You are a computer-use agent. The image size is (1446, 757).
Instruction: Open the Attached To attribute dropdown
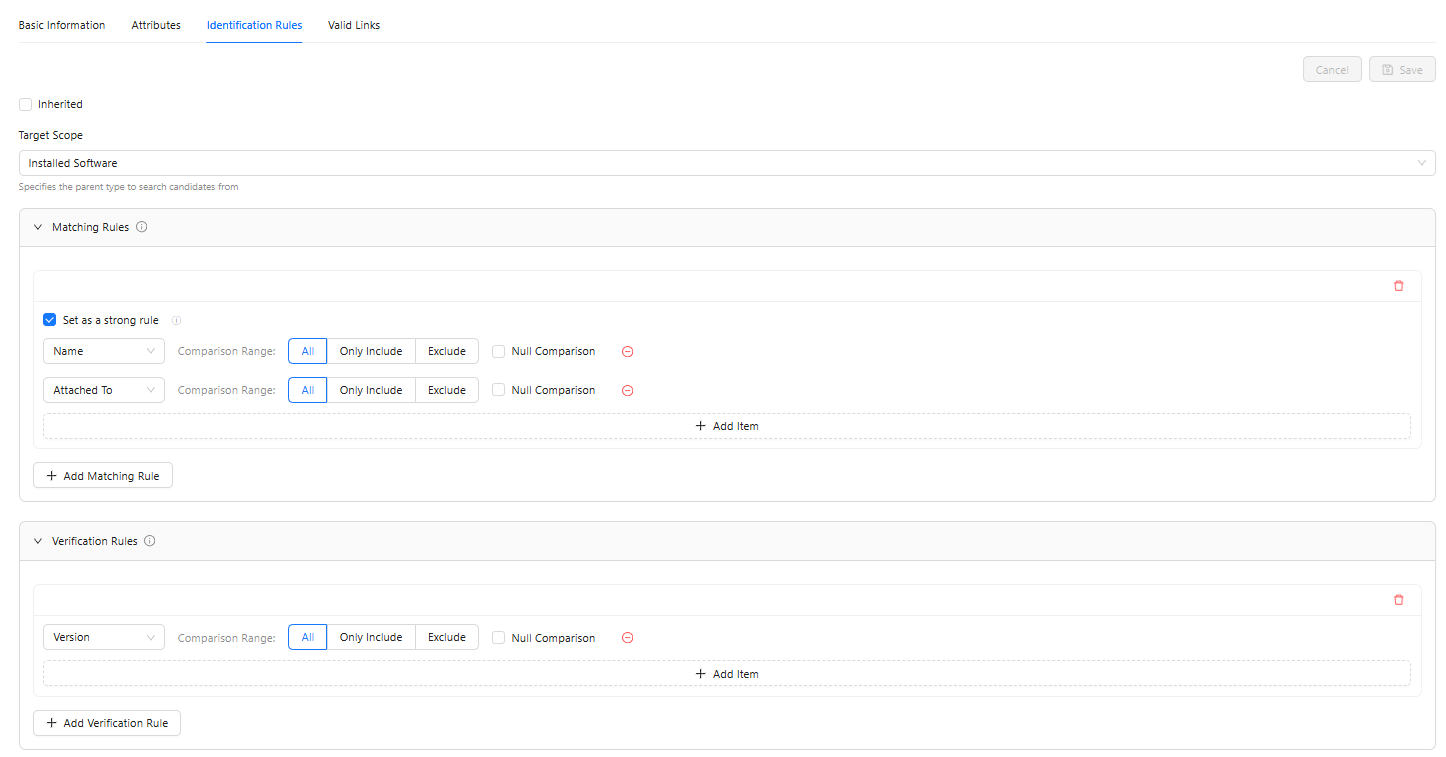coord(104,390)
